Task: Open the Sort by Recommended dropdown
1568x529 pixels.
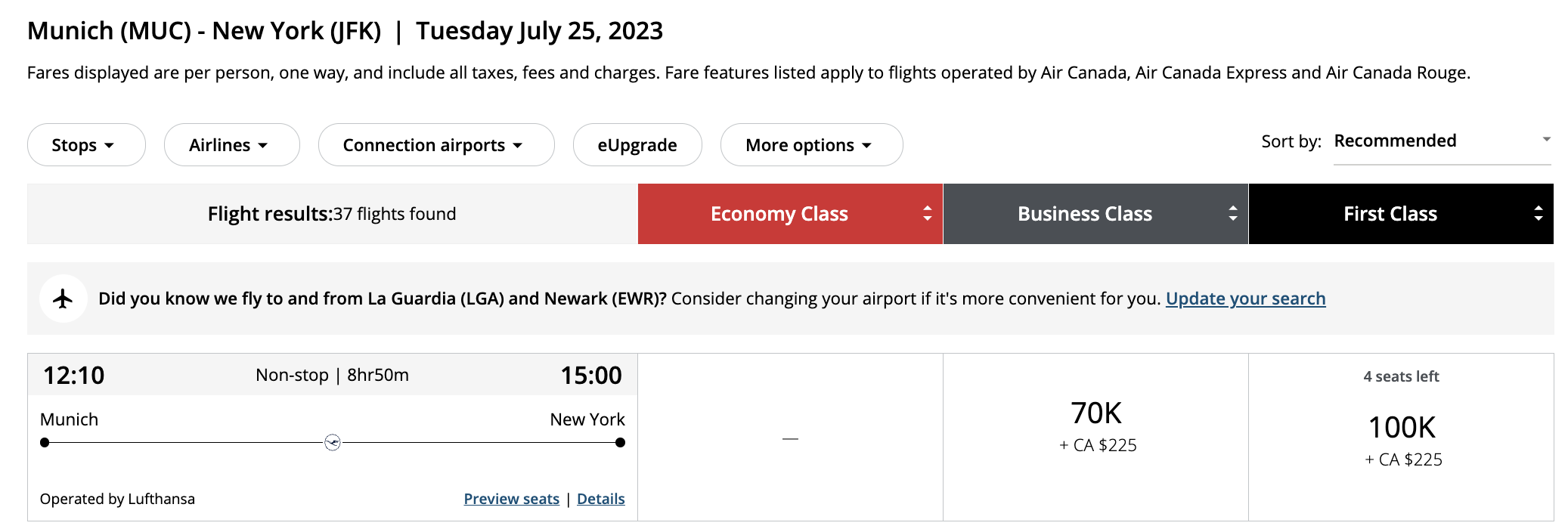Action: 1441,141
